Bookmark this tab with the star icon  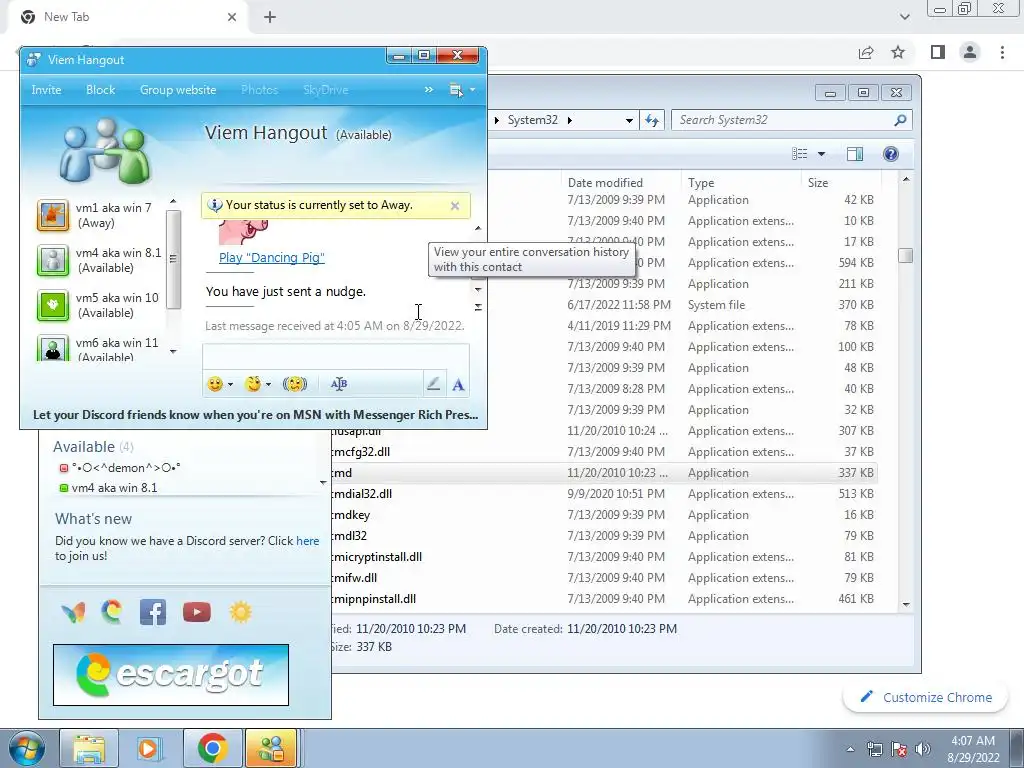coord(898,52)
